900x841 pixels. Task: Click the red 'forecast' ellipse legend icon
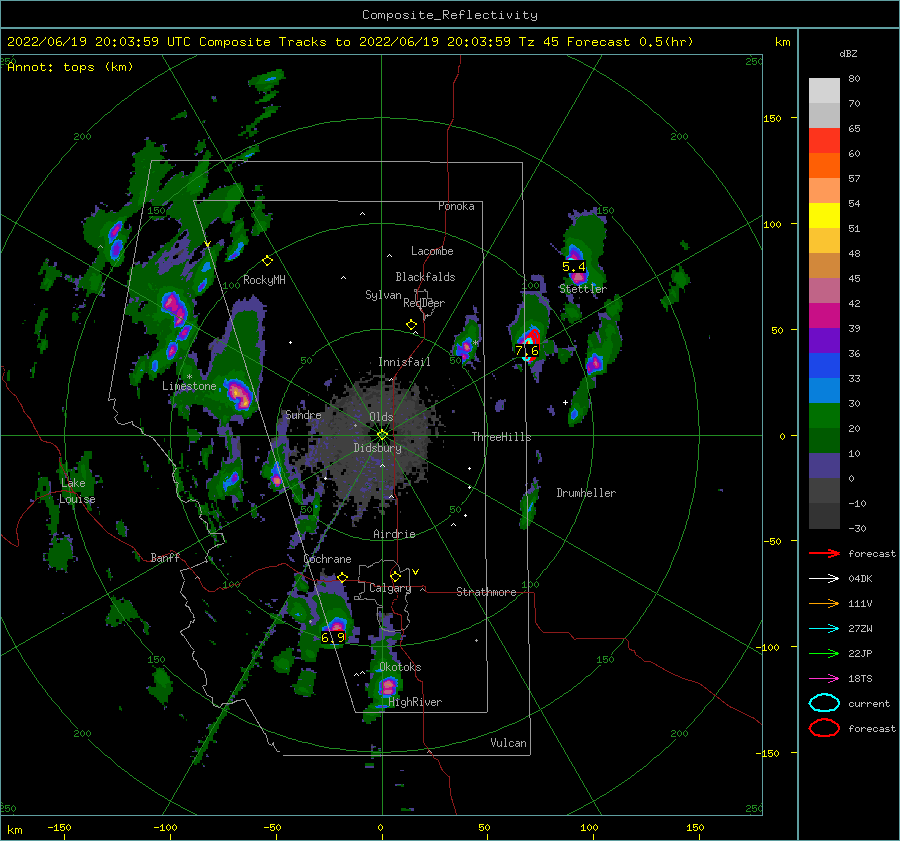click(824, 728)
